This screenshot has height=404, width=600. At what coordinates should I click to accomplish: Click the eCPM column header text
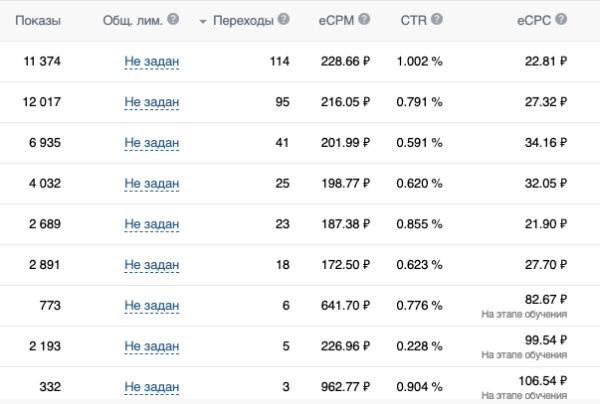tap(335, 20)
